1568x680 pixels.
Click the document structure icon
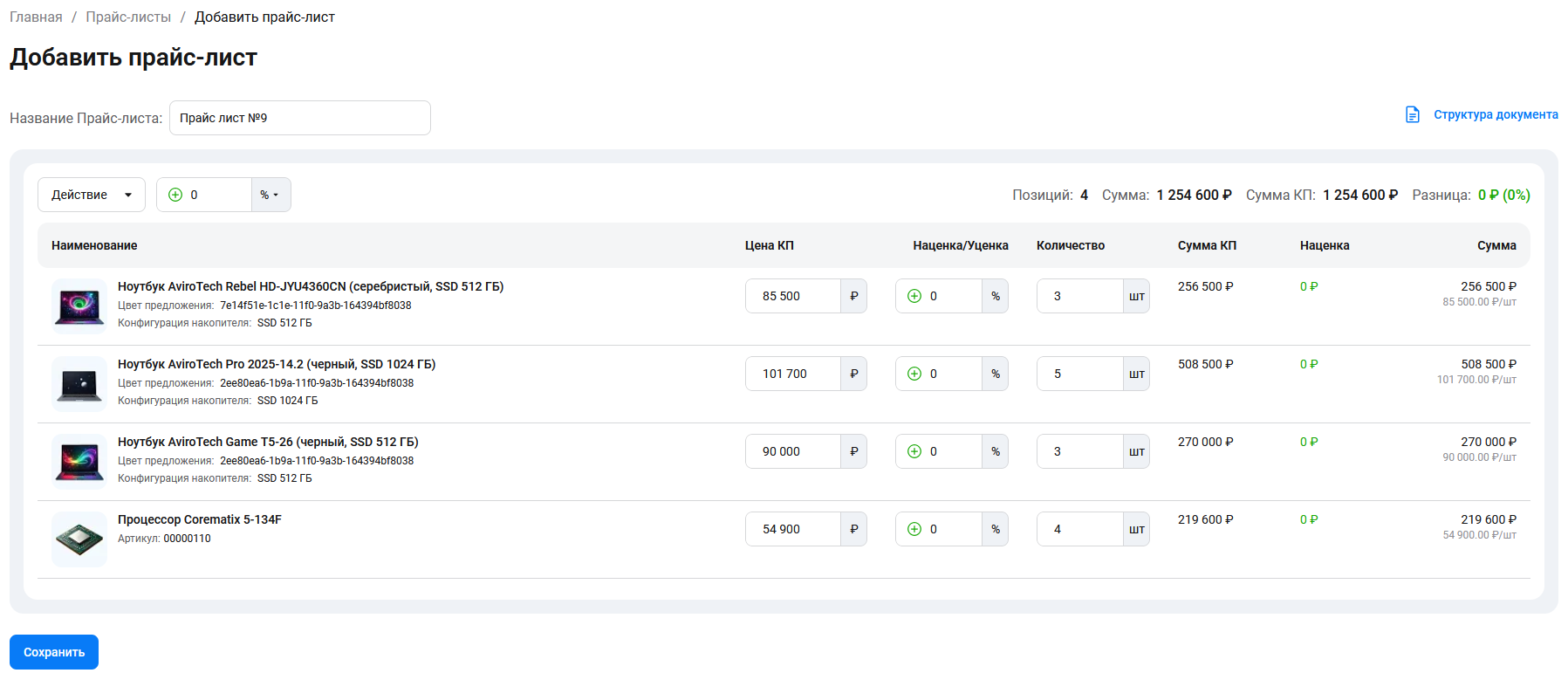pos(1412,114)
